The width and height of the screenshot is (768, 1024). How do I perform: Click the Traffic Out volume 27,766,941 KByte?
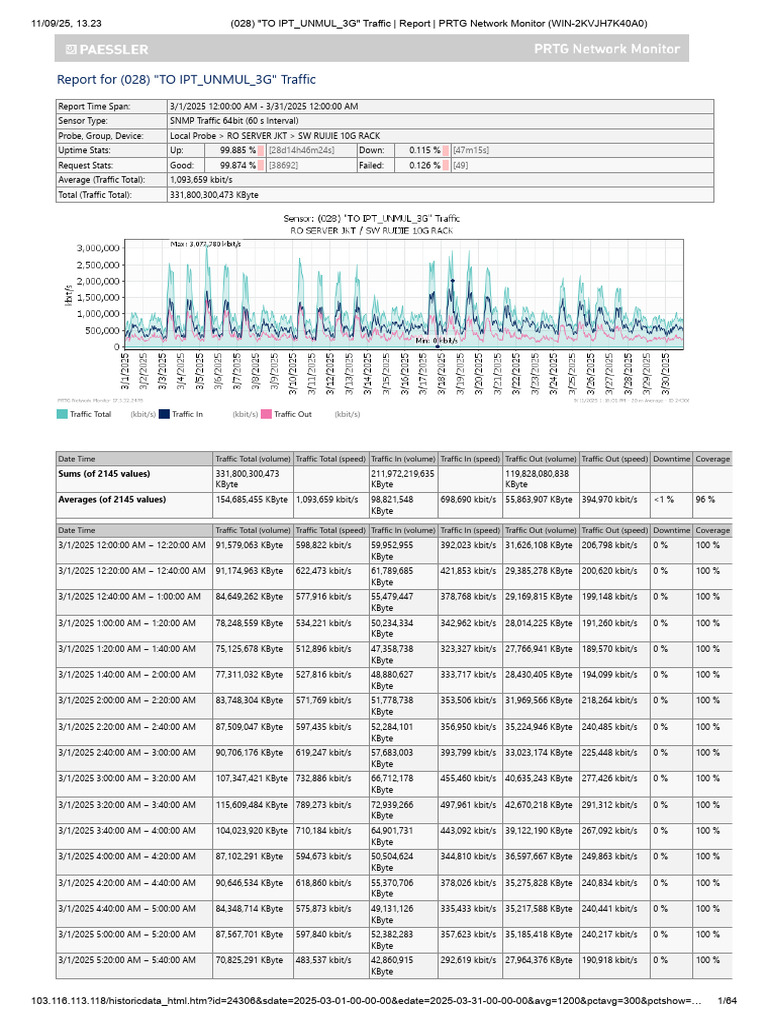[x=539, y=649]
